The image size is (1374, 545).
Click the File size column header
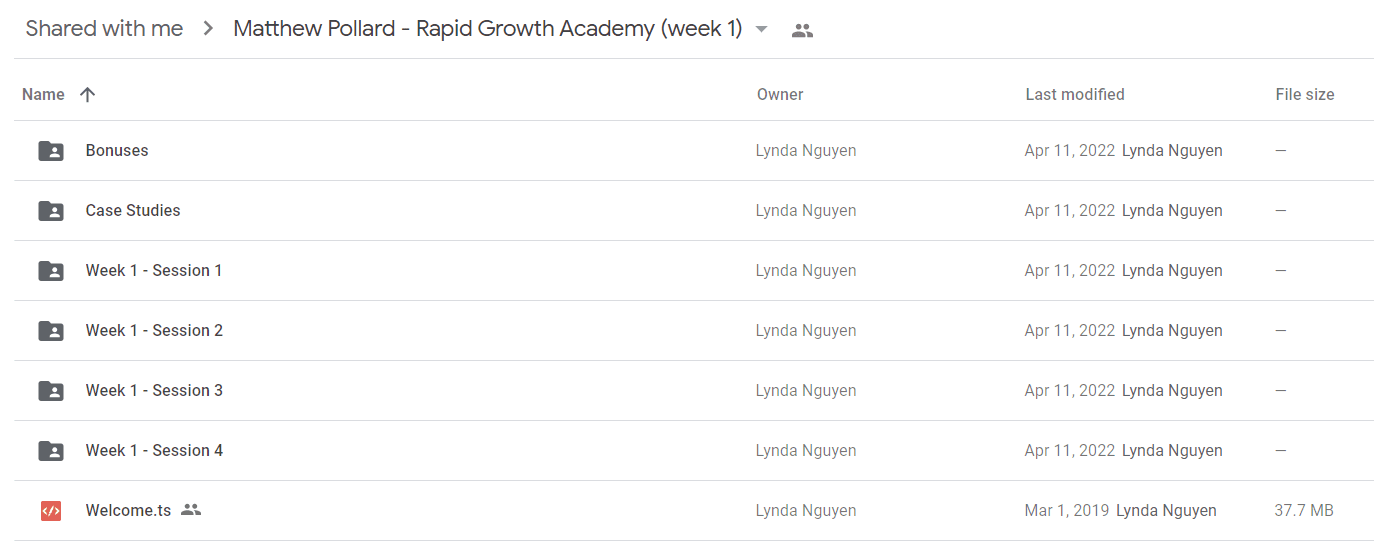coord(1305,95)
